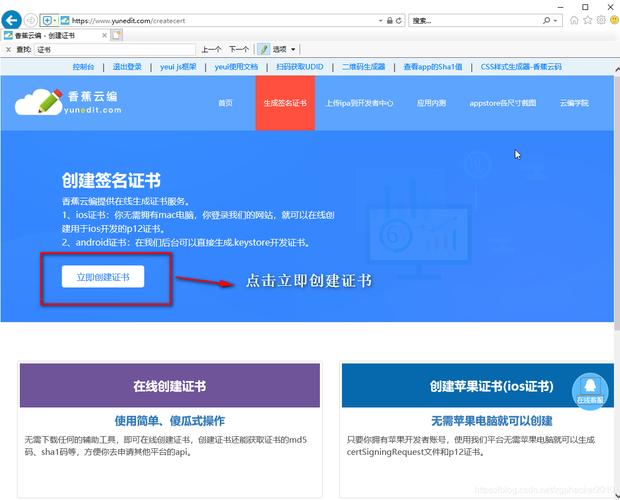Click the 创建苹果证书(ios证书) card header
620x500 pixels.
click(478, 385)
